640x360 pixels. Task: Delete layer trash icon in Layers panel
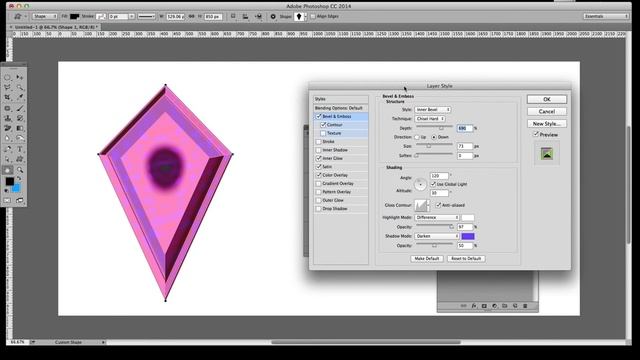(525, 306)
